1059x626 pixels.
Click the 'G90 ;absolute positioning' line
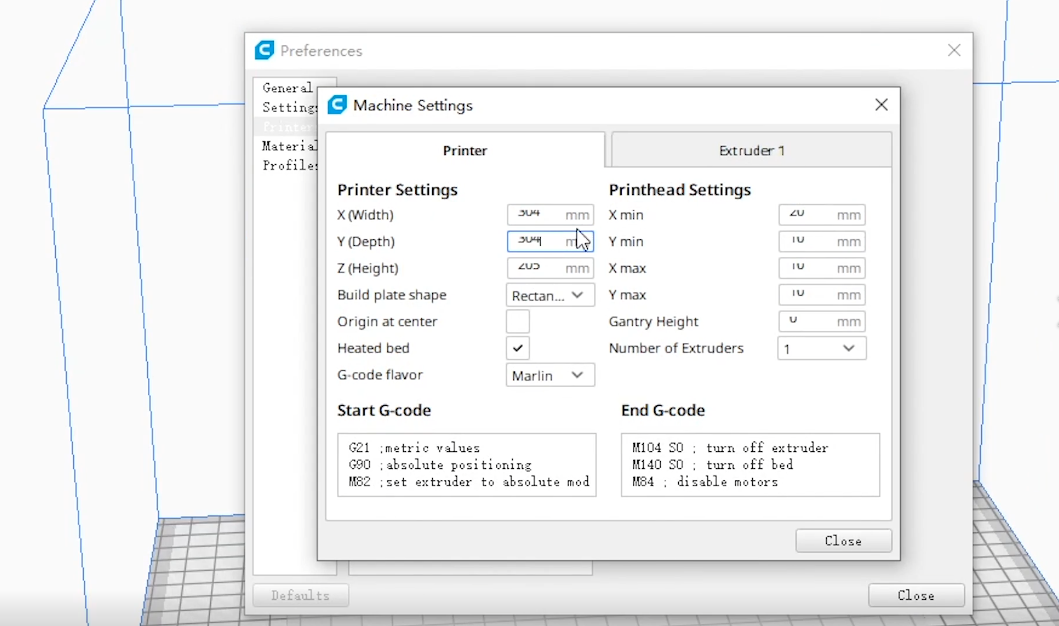(x=440, y=465)
